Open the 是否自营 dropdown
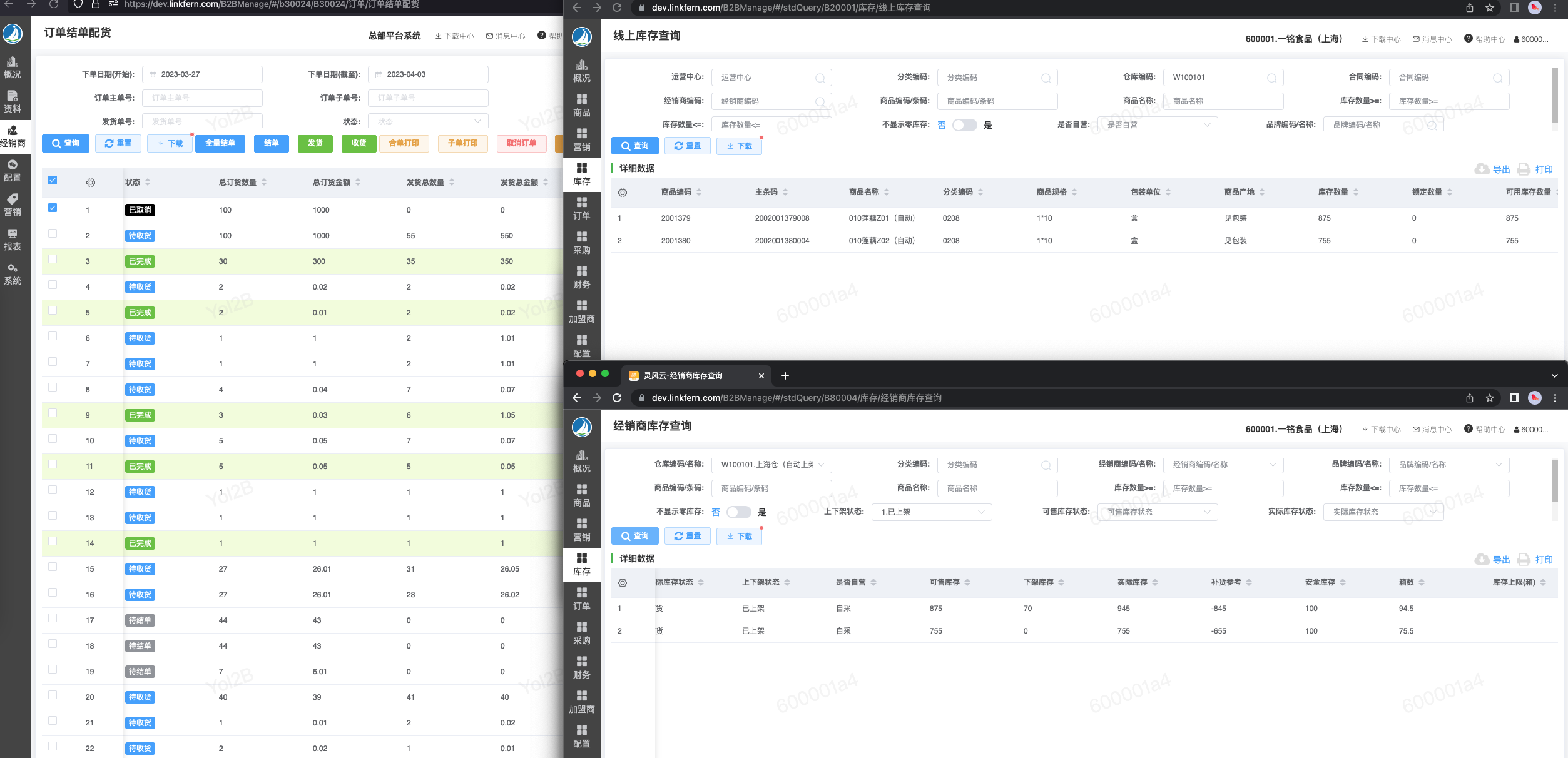The height and width of the screenshot is (758, 1568). click(x=1158, y=125)
